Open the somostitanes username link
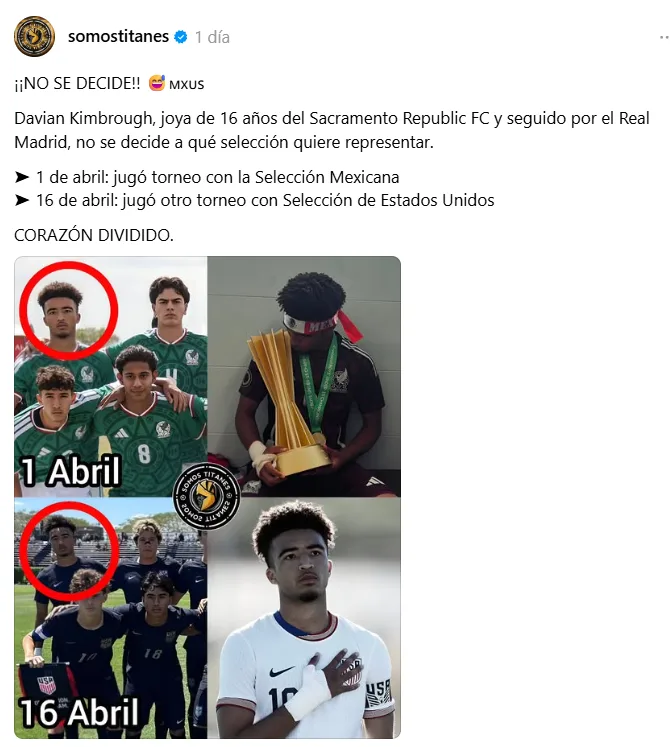Screen dimensions: 670x747 [x=118, y=37]
